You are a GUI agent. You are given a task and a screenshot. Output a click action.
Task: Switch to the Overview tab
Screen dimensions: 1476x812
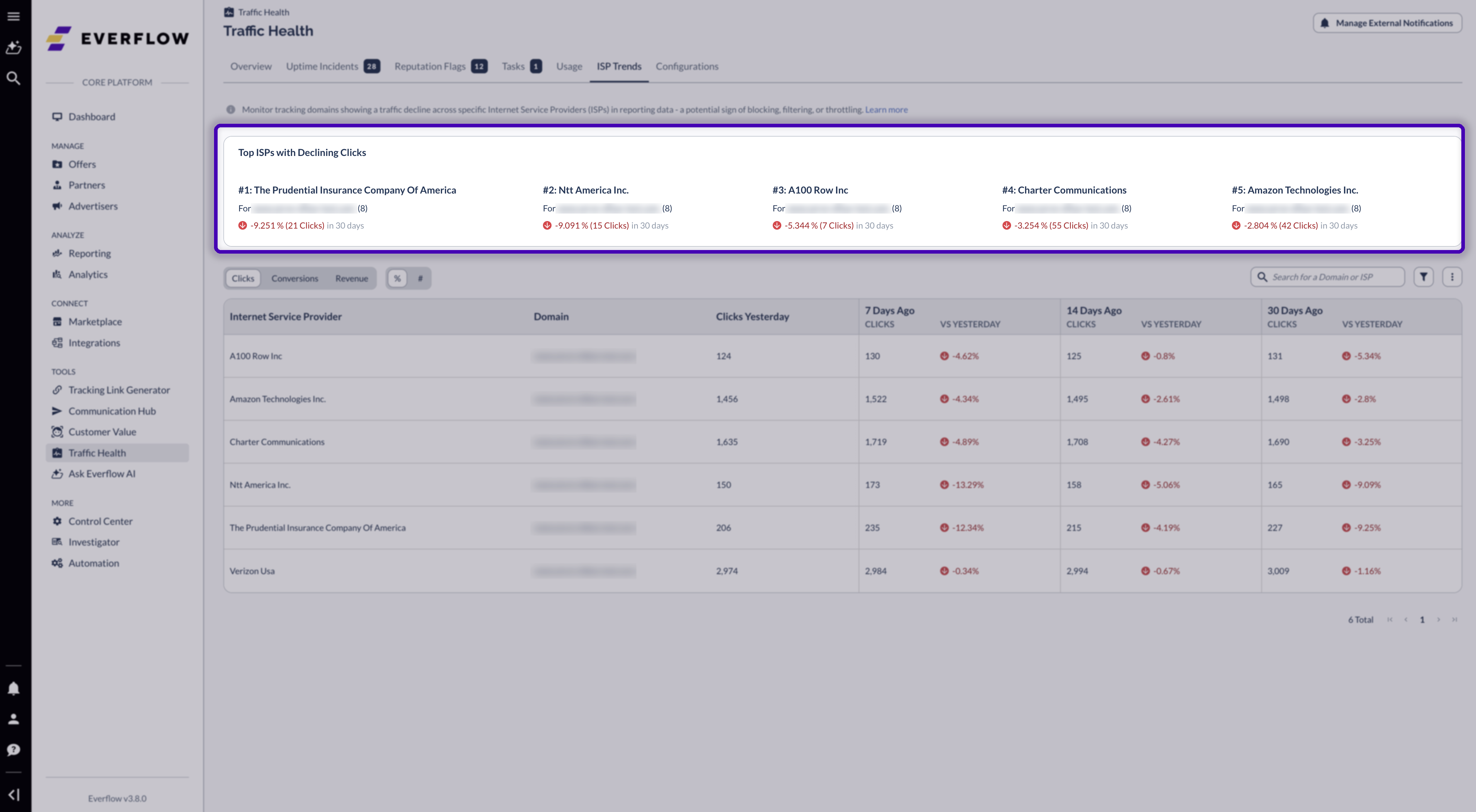251,67
